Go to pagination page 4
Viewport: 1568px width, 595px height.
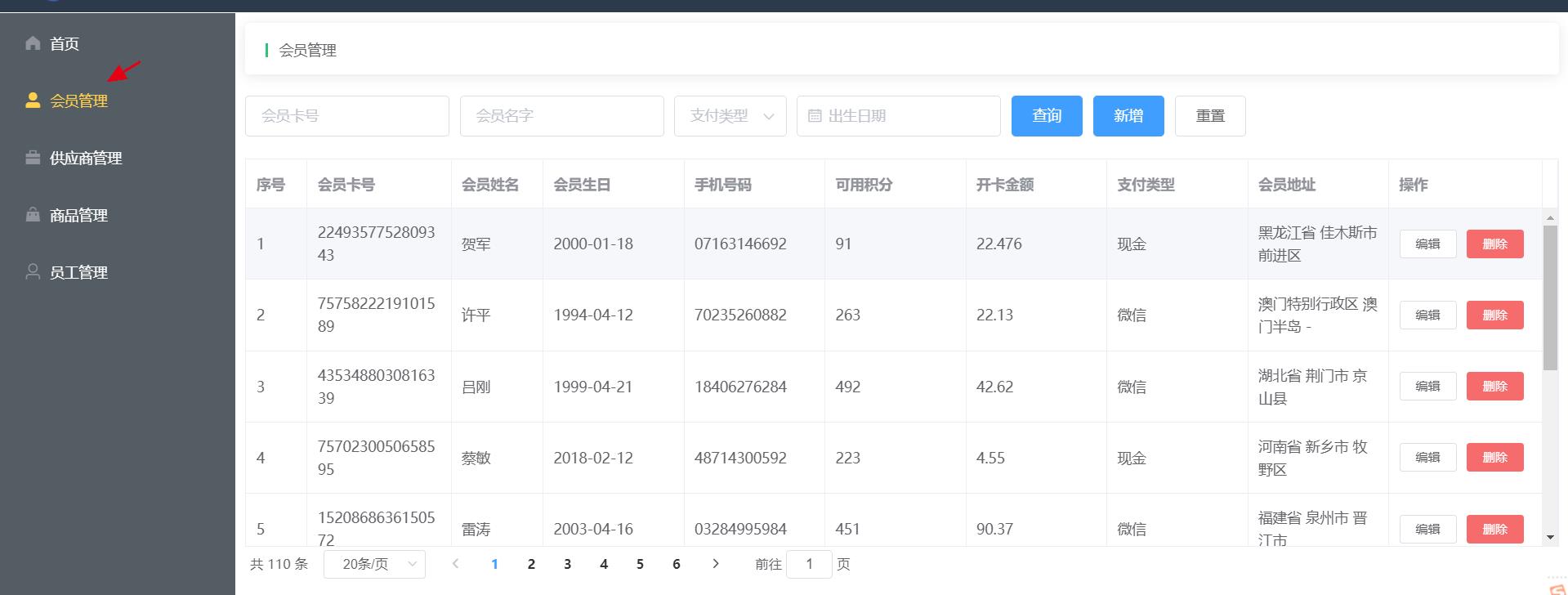(x=604, y=564)
